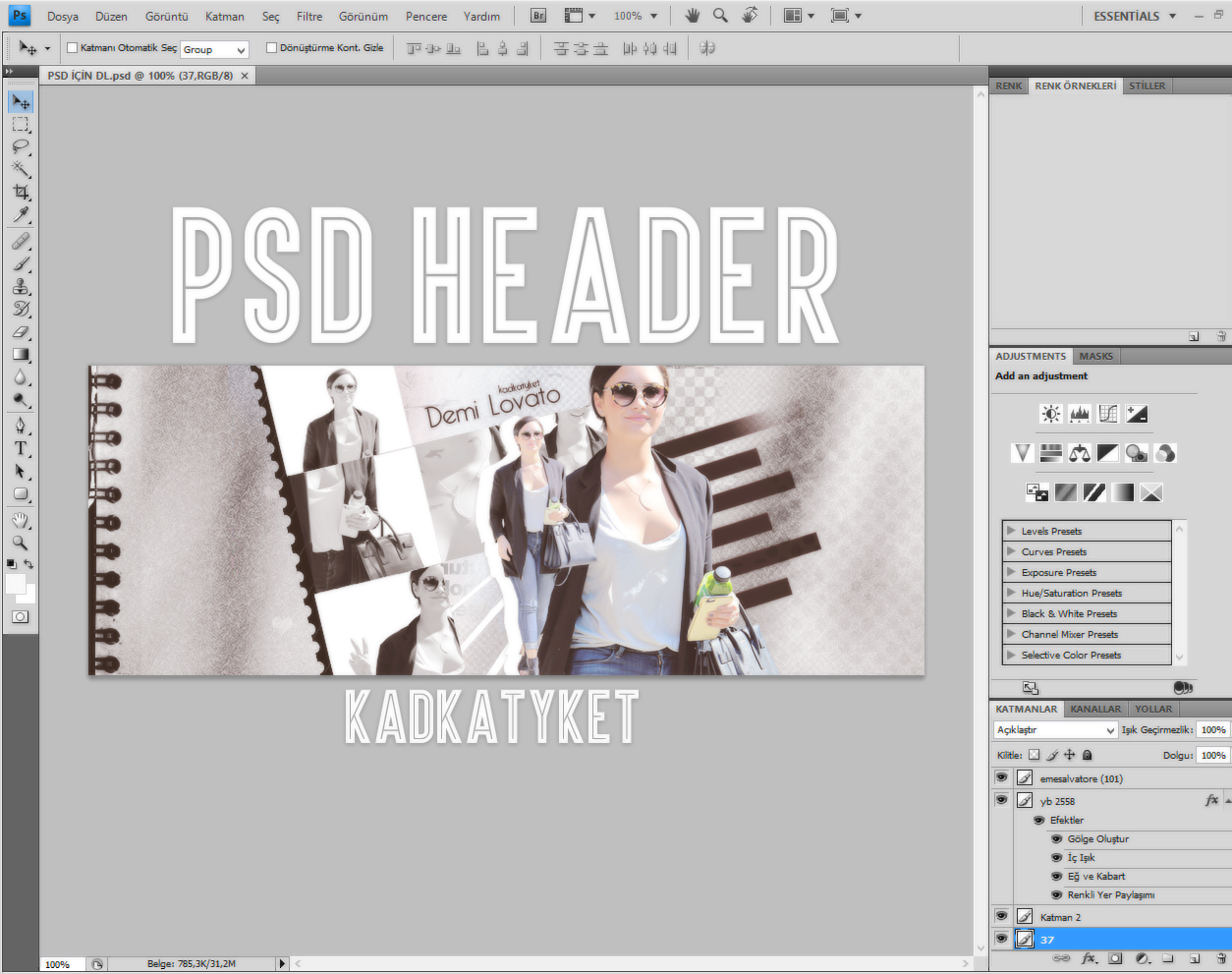Set Işık Geçirmezlik opacity value

pyautogui.click(x=1212, y=729)
